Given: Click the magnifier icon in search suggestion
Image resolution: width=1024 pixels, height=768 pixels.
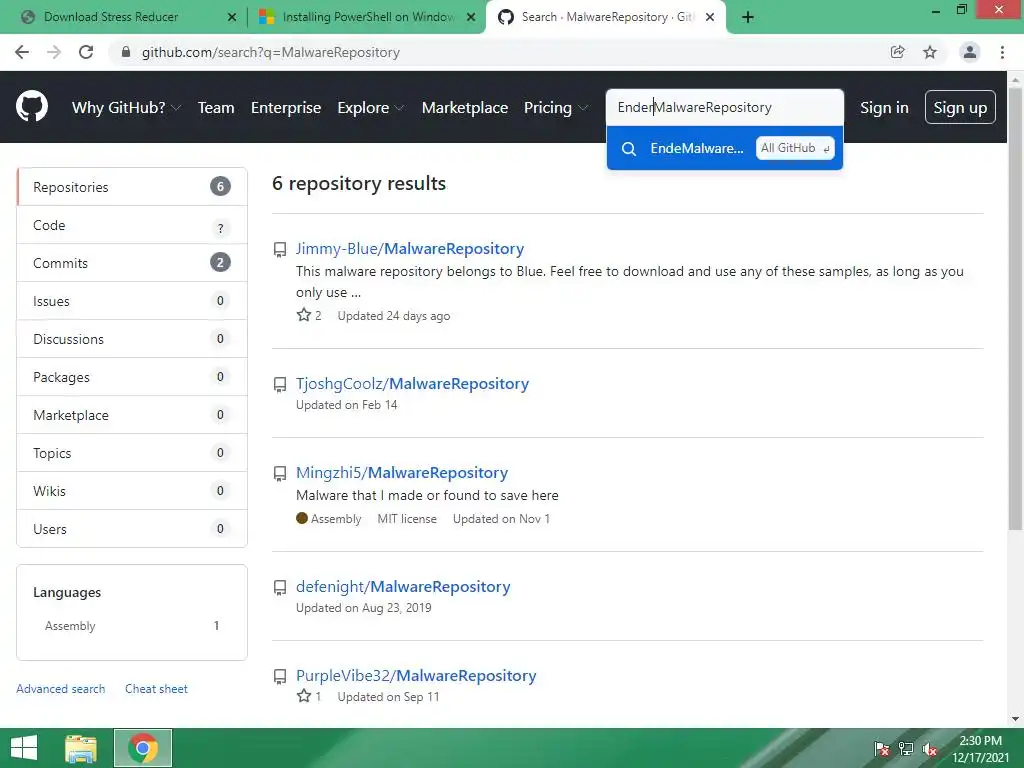Looking at the screenshot, I should (x=629, y=149).
